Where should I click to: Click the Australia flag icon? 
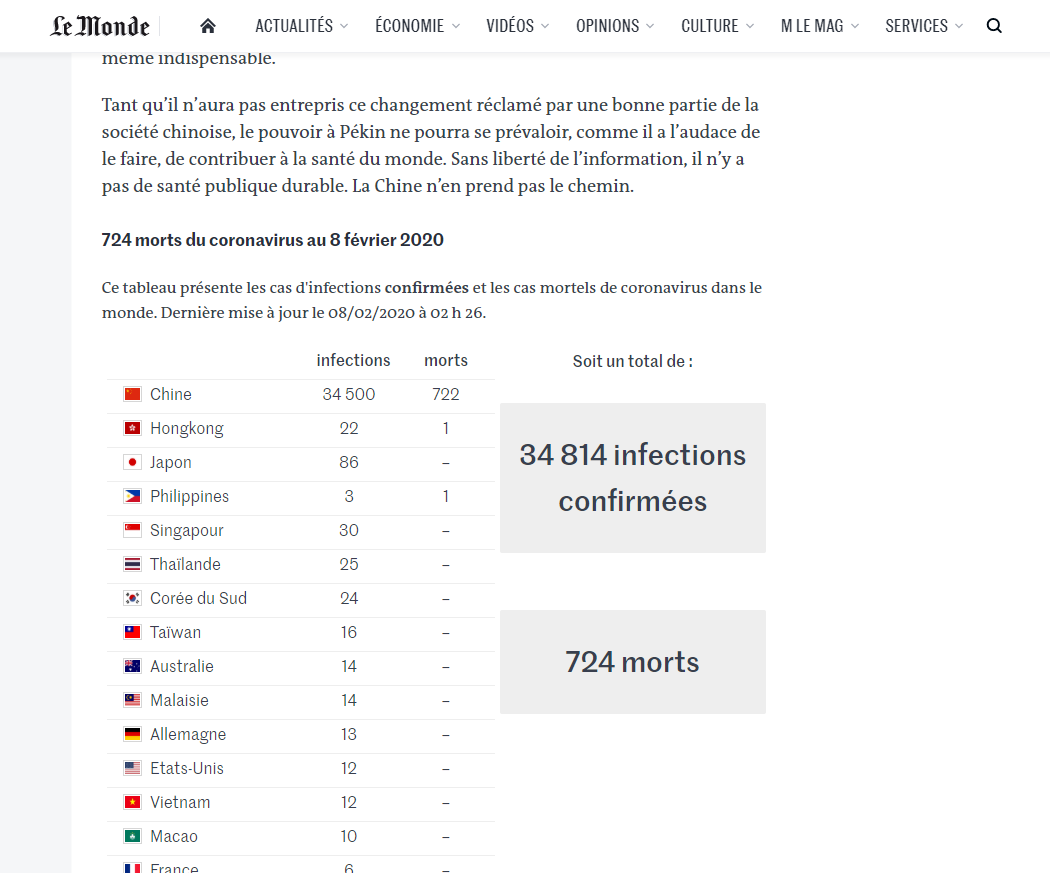[x=132, y=666]
